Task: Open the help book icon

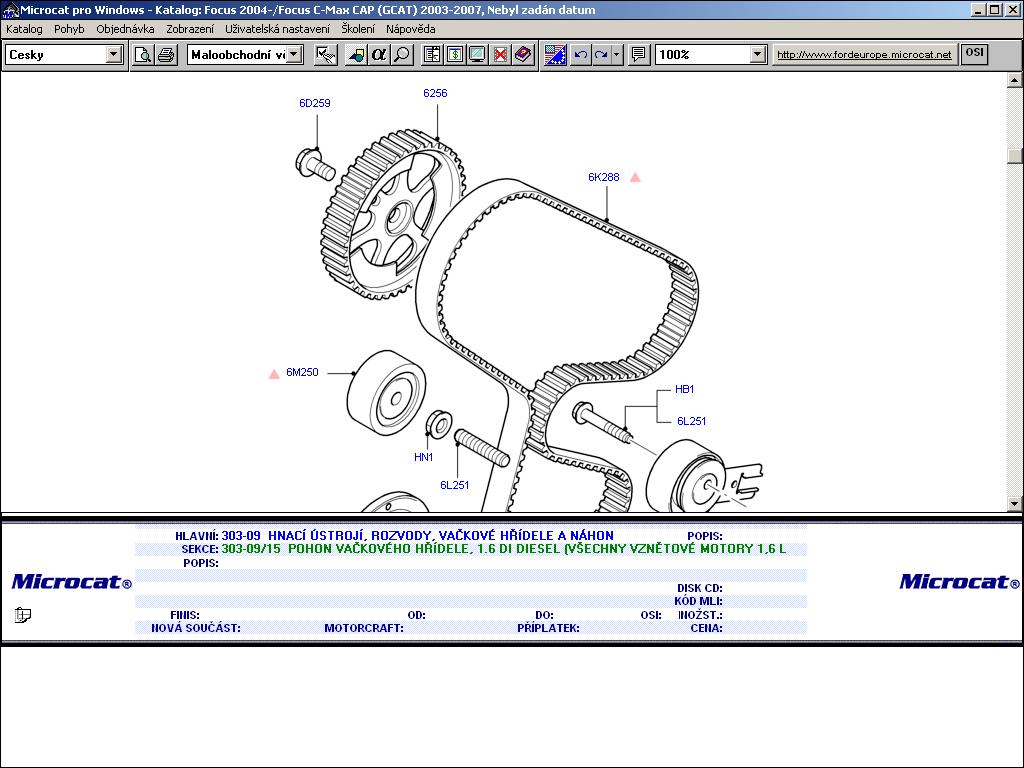Action: pyautogui.click(x=523, y=55)
